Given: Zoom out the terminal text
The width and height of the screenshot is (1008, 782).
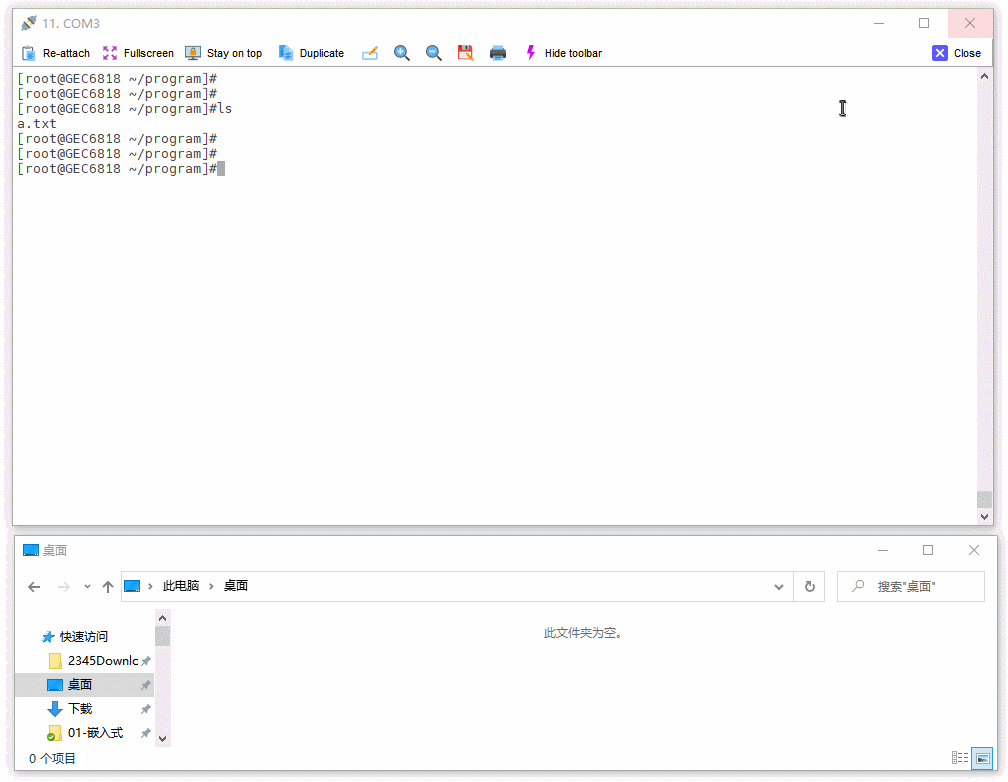Looking at the screenshot, I should click(434, 53).
